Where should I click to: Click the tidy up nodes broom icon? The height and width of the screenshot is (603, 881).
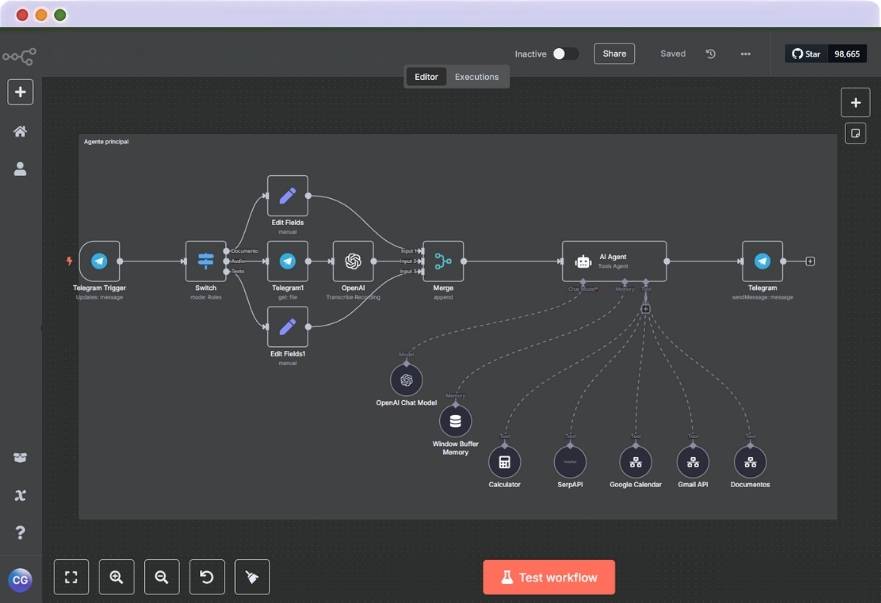[252, 577]
